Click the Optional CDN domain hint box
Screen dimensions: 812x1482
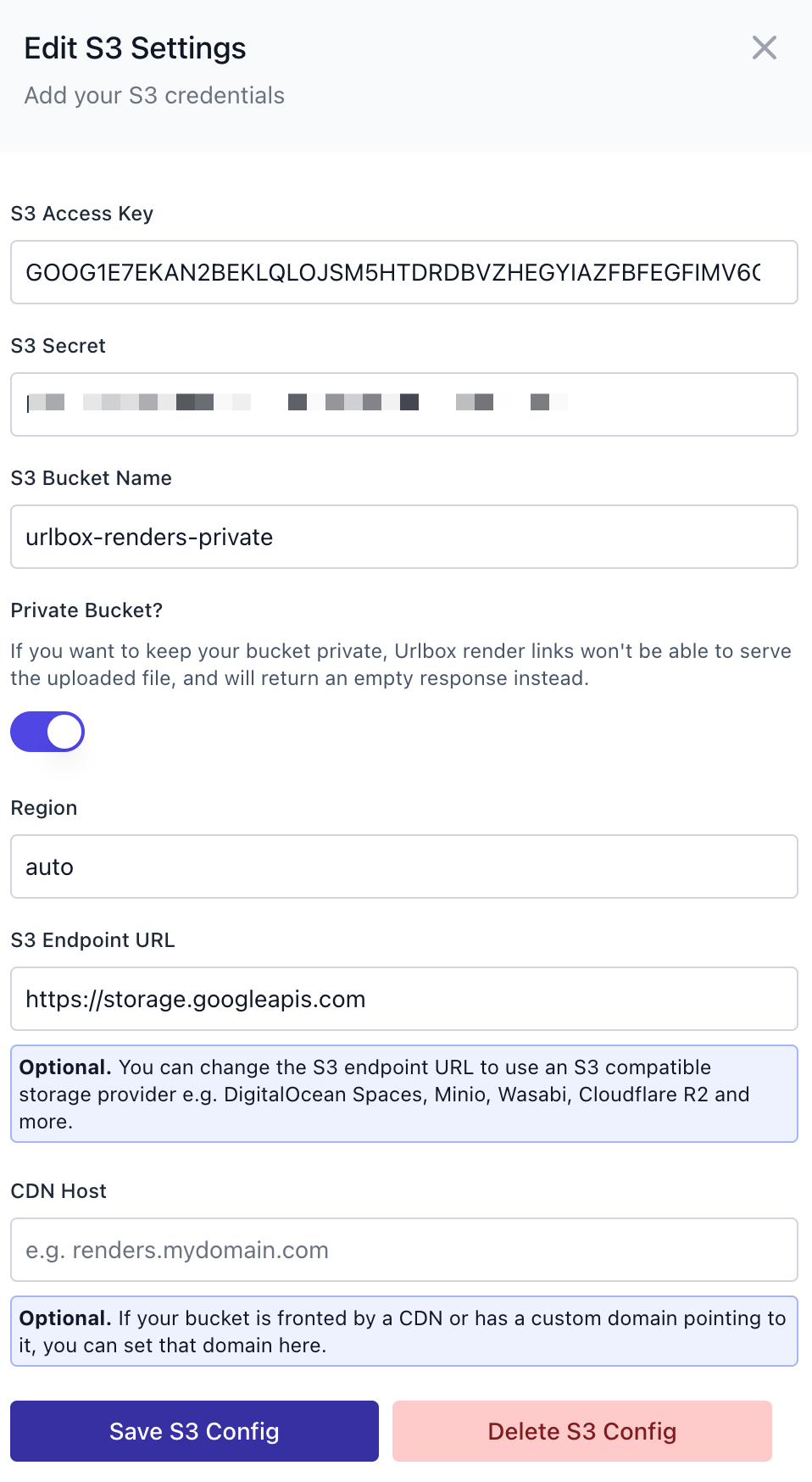[403, 1331]
